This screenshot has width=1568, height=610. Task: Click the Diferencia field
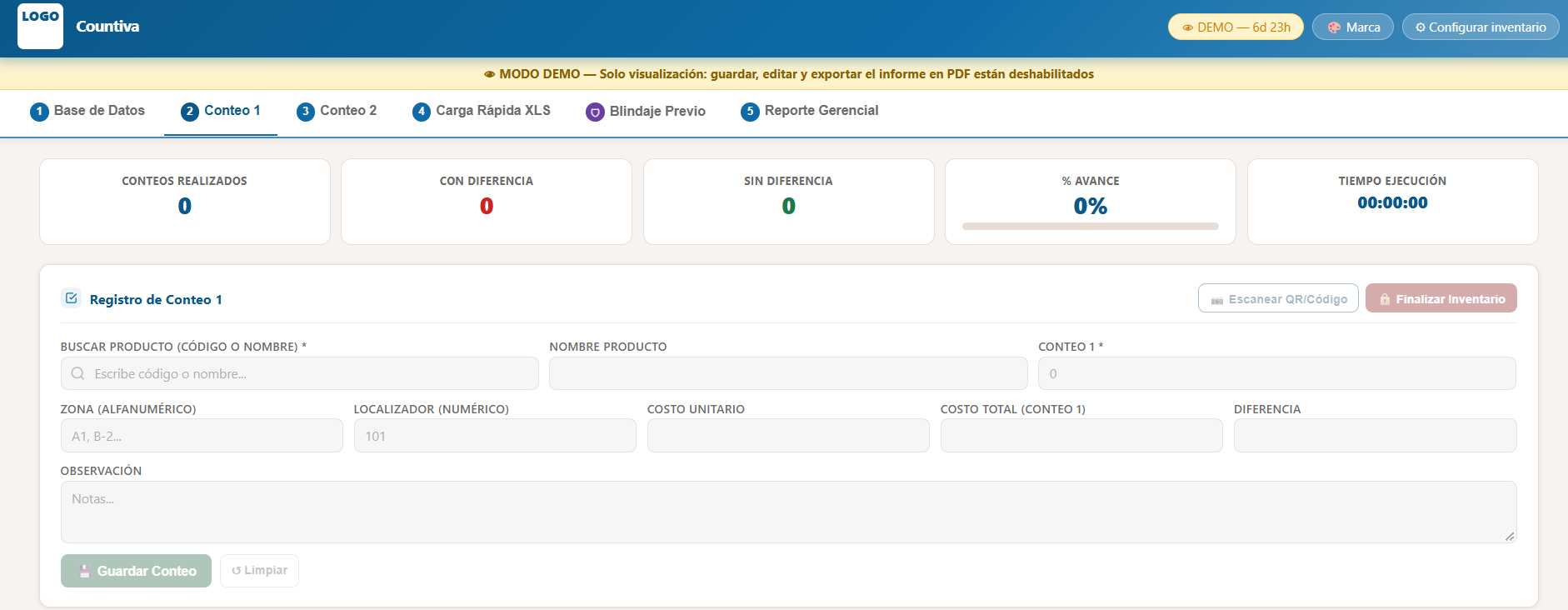point(1376,436)
